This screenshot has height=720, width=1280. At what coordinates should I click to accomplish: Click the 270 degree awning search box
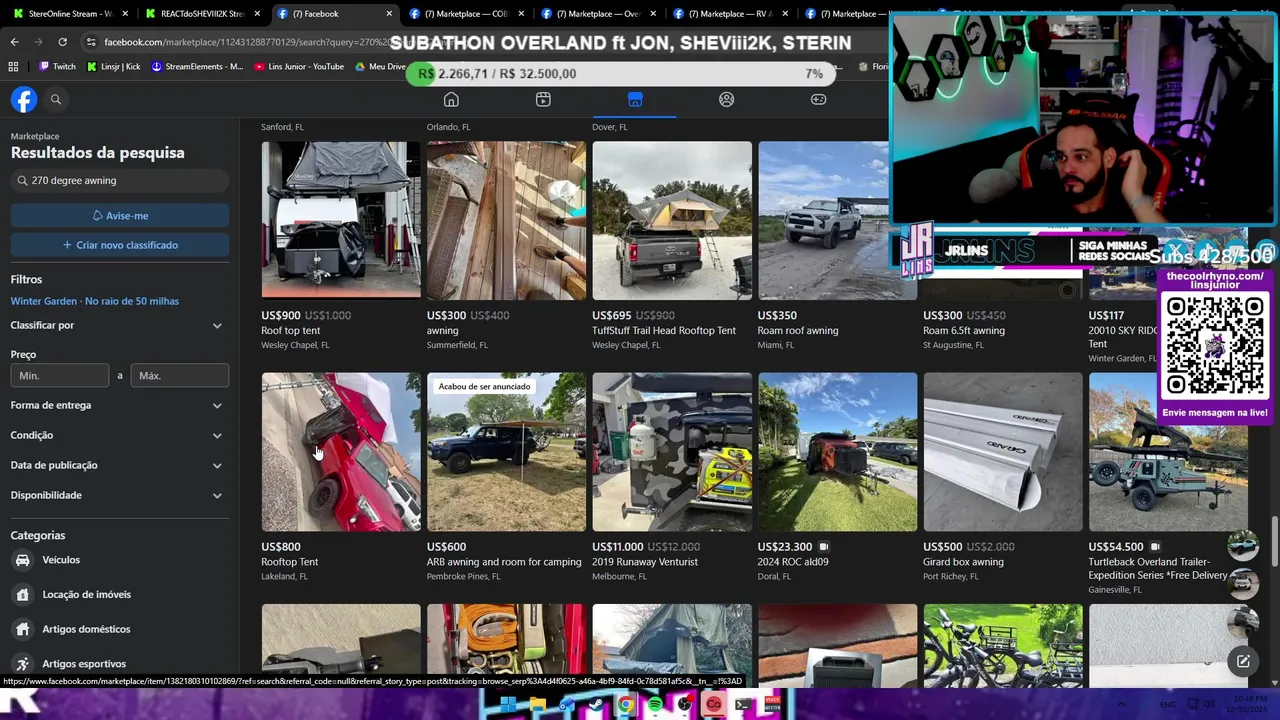point(120,181)
